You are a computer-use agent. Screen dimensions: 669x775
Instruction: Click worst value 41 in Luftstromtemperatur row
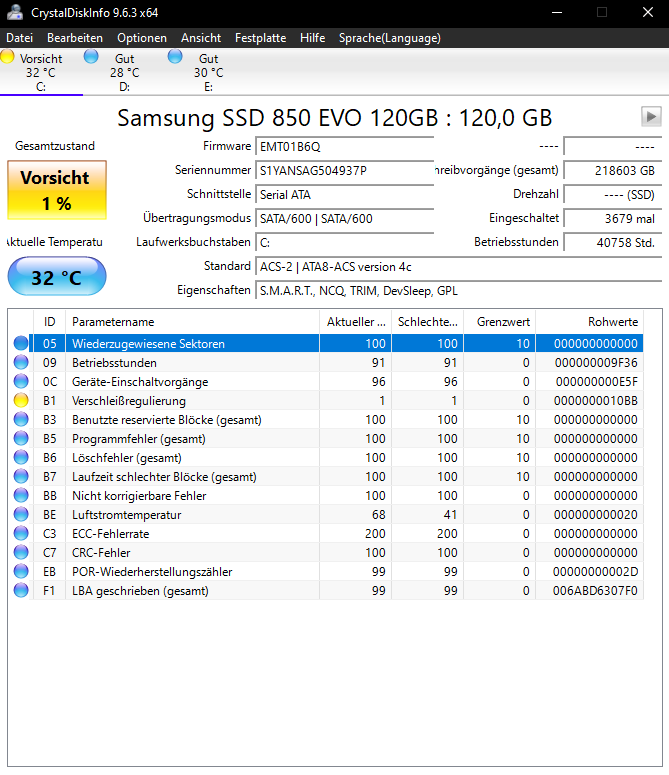pos(450,515)
